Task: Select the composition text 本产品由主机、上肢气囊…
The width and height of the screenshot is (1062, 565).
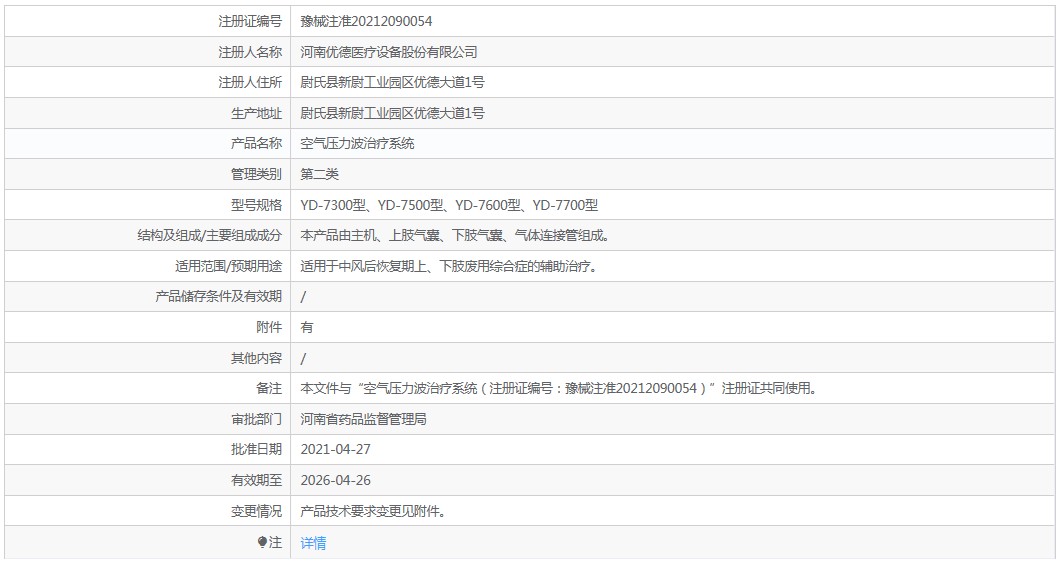Action: coord(455,235)
